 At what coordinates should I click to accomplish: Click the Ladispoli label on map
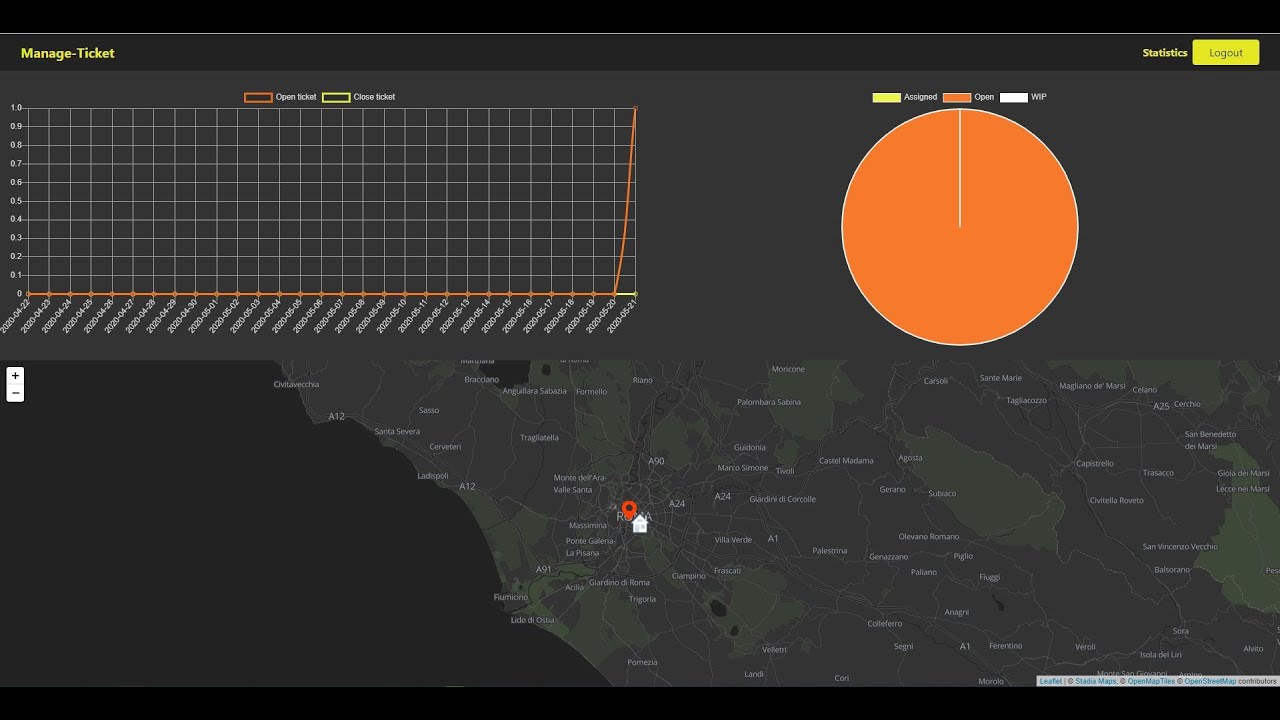[433, 475]
